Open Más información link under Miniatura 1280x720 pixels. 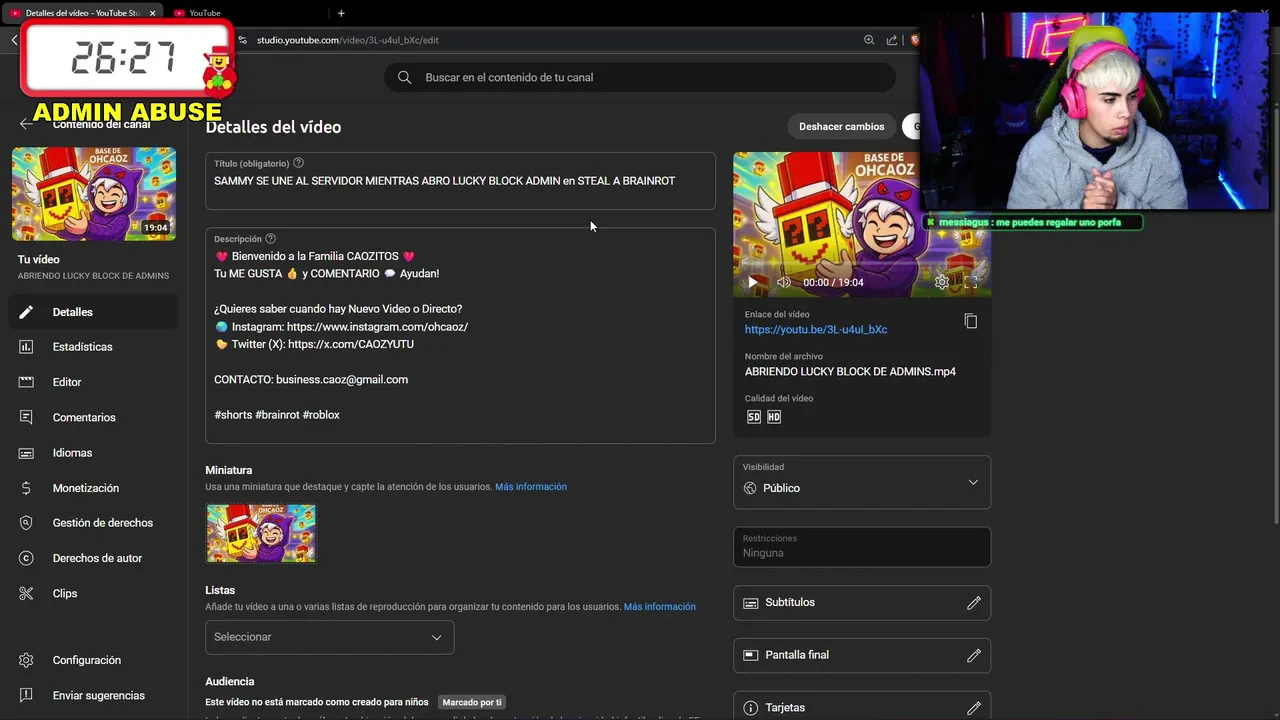click(x=531, y=487)
